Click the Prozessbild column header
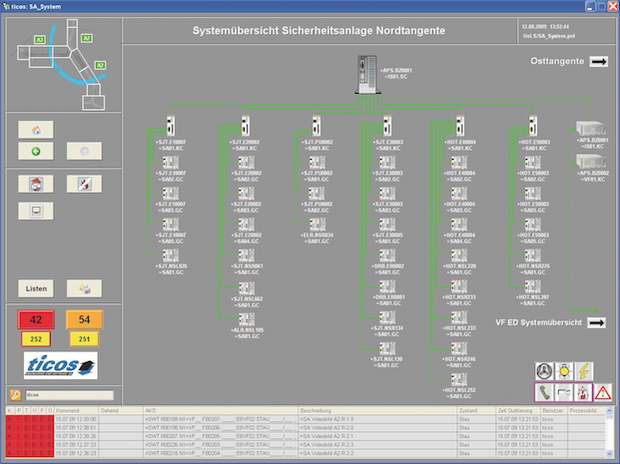Screen dimensions: 620x464 [586, 411]
